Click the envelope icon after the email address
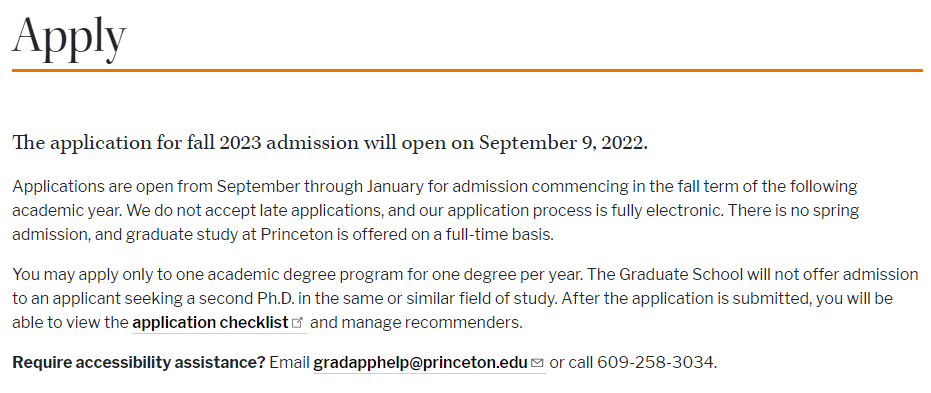This screenshot has height=393, width=931. [537, 363]
